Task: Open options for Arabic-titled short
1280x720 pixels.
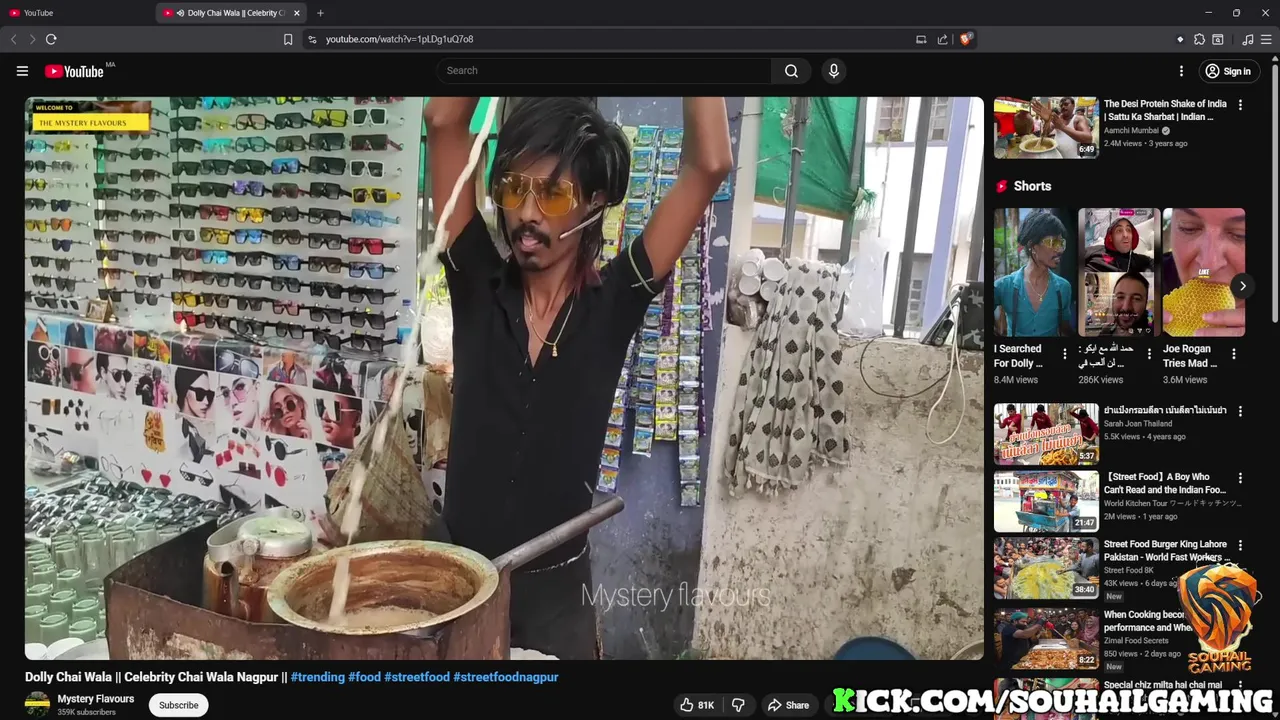Action: click(1149, 354)
